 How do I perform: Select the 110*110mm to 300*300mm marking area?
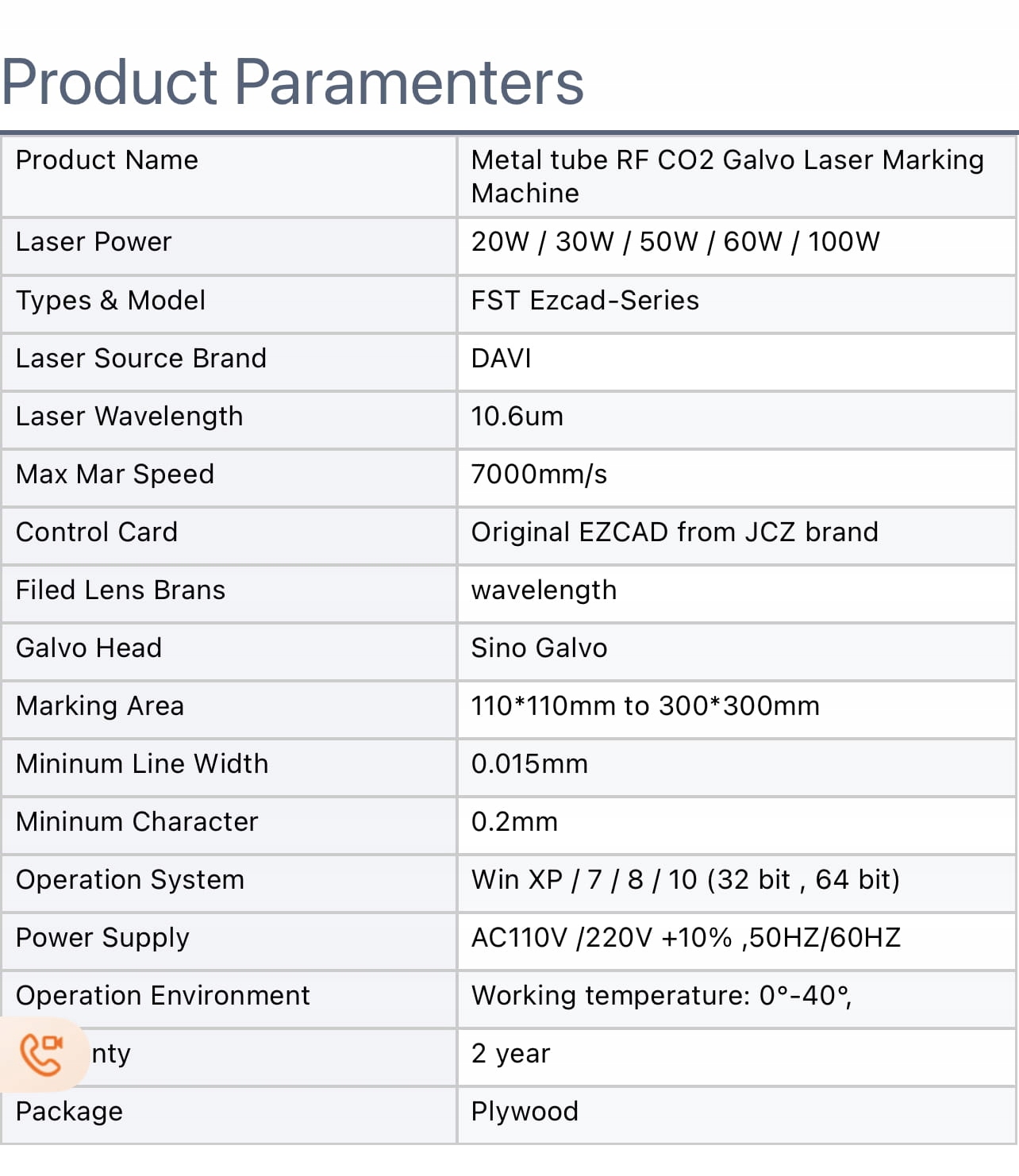tap(645, 706)
